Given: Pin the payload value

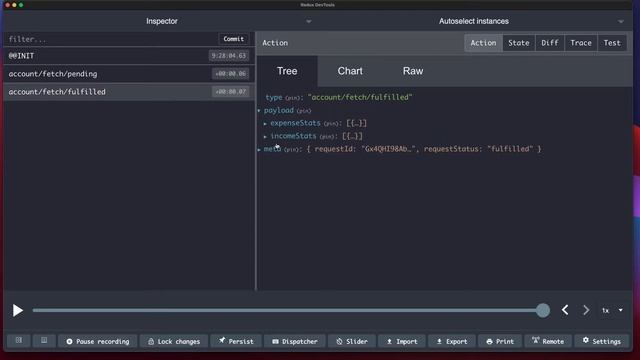Looking at the screenshot, I should tap(303, 111).
